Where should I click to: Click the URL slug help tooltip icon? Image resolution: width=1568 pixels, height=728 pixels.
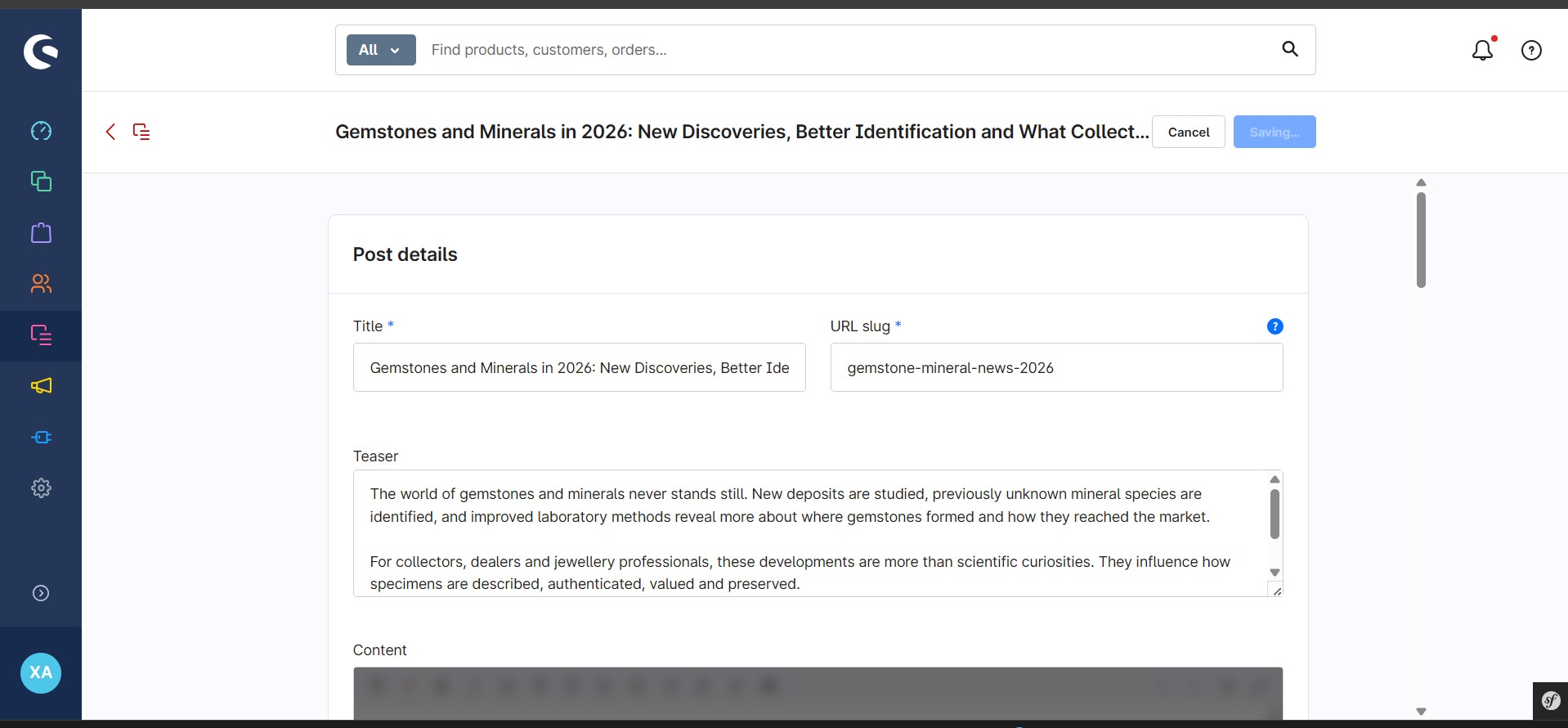tap(1275, 326)
